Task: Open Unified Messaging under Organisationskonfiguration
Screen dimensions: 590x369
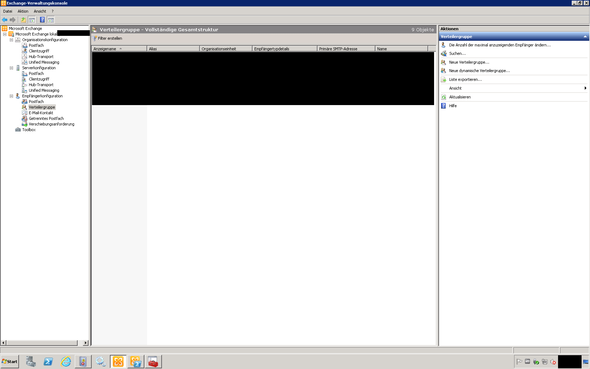Action: pos(44,62)
